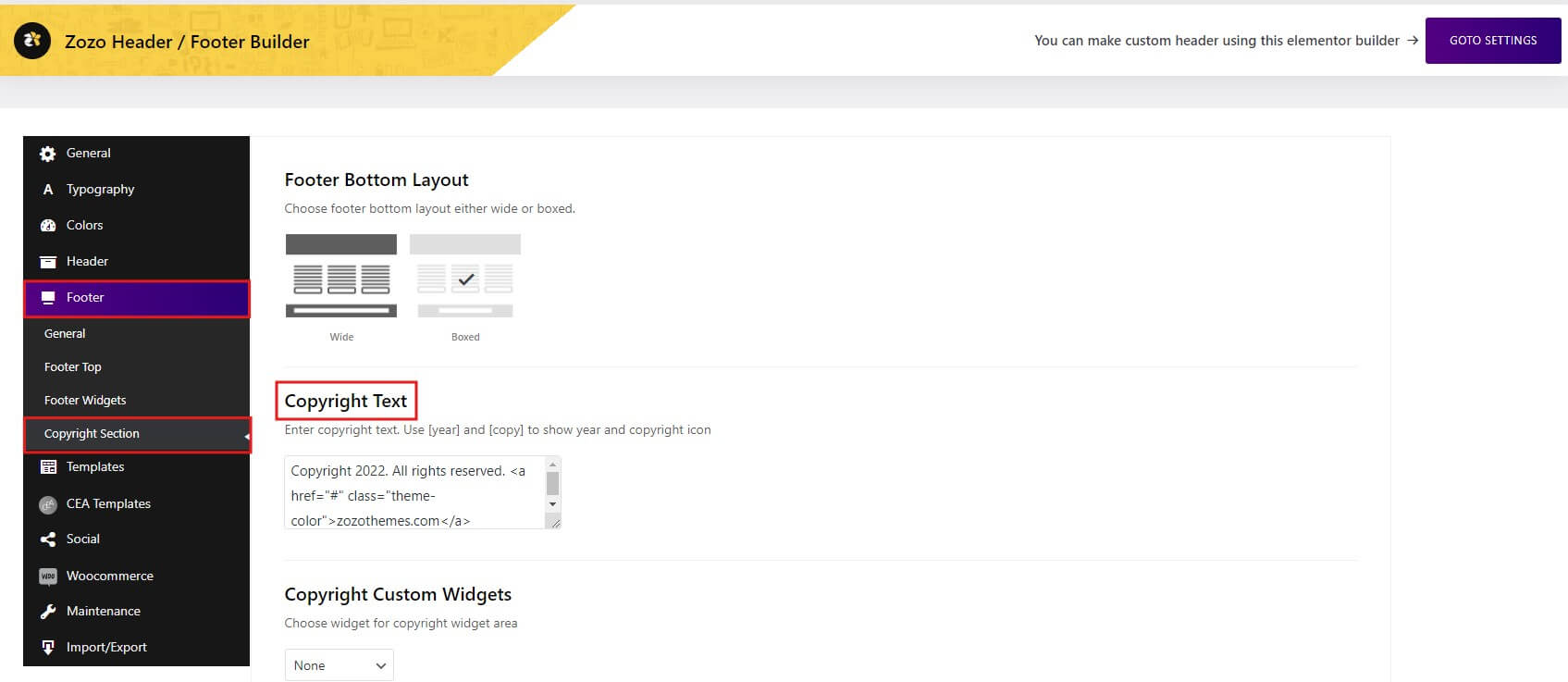Viewport: 1568px width, 682px height.
Task: Click the General gear icon in sidebar
Action: coord(48,154)
